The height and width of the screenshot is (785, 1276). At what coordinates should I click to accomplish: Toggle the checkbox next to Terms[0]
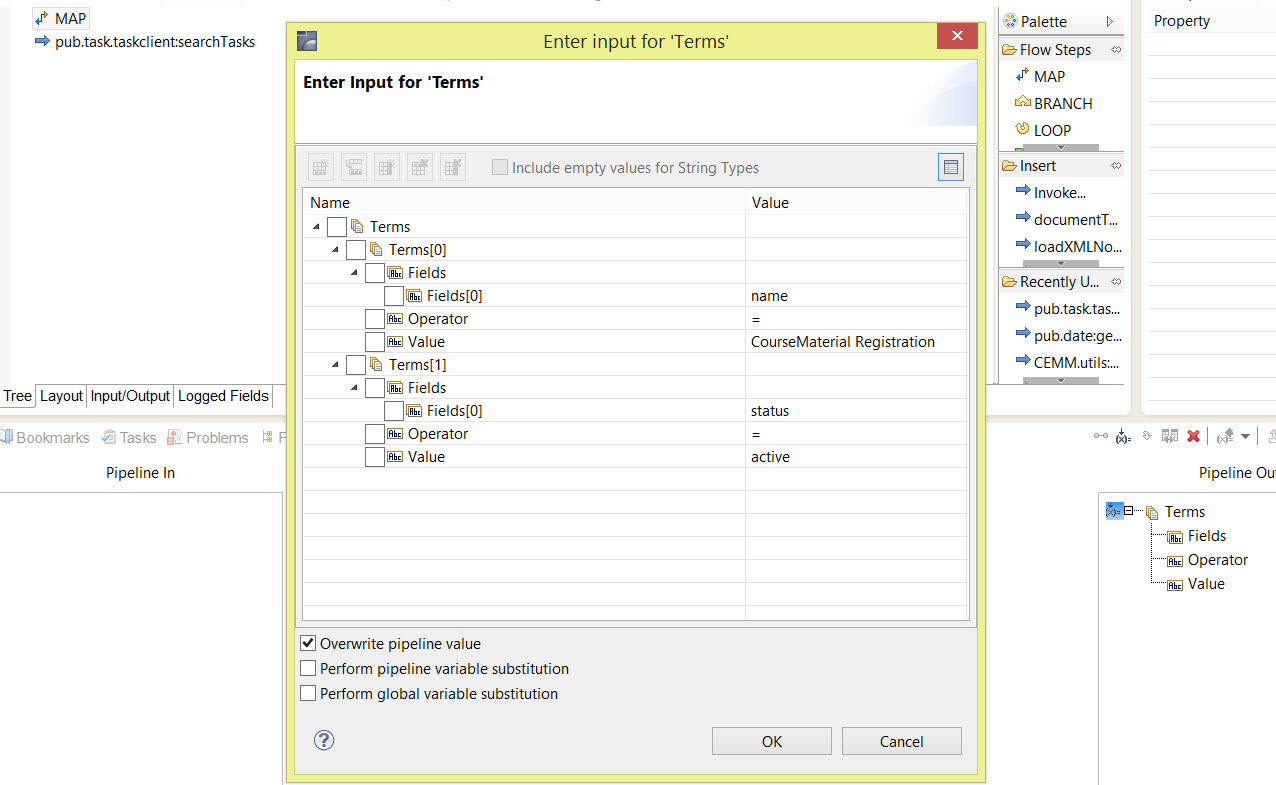pyautogui.click(x=355, y=250)
